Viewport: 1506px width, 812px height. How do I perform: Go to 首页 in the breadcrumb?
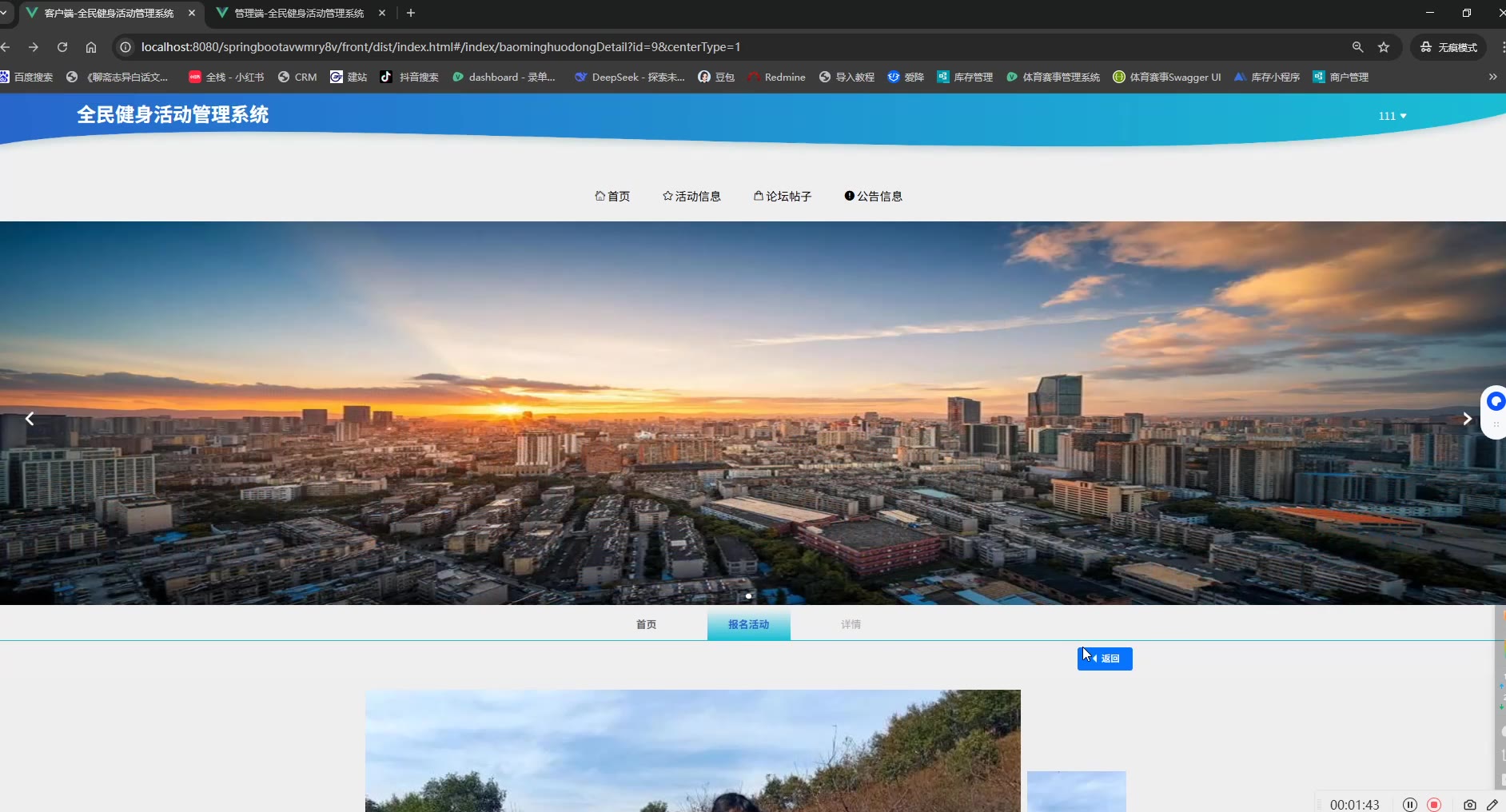click(646, 624)
